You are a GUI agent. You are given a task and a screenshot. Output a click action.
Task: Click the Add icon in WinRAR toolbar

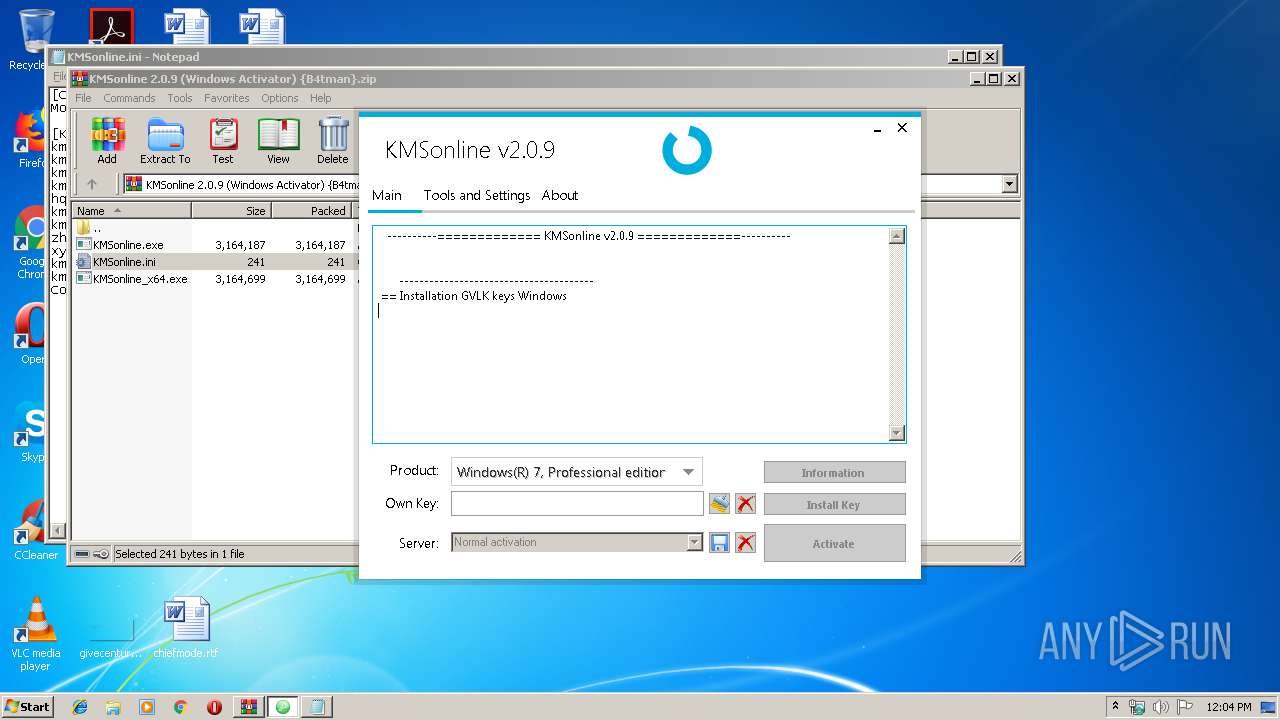coord(107,140)
